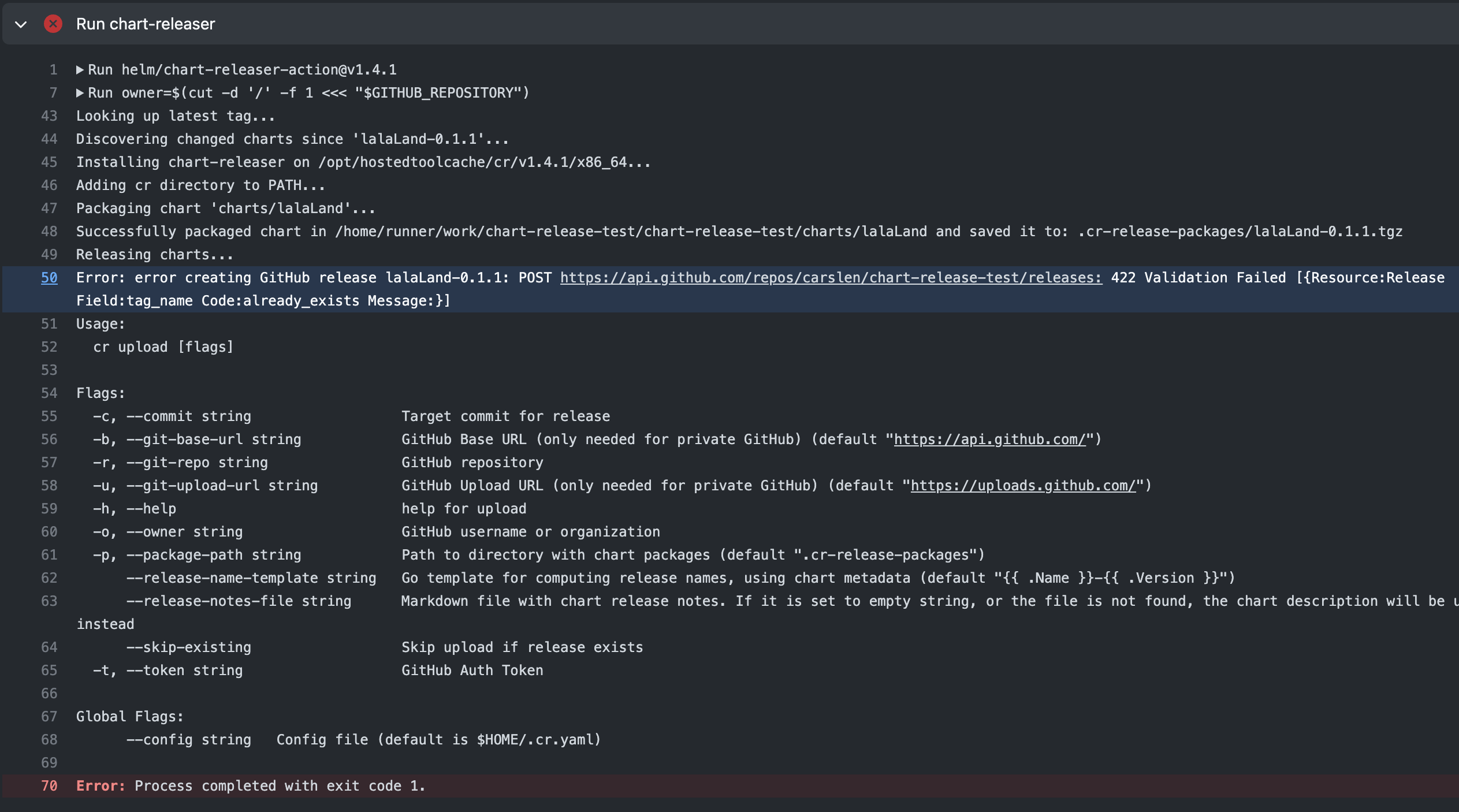This screenshot has height=812, width=1459.
Task: Click line number 70 of error line
Action: click(x=49, y=786)
